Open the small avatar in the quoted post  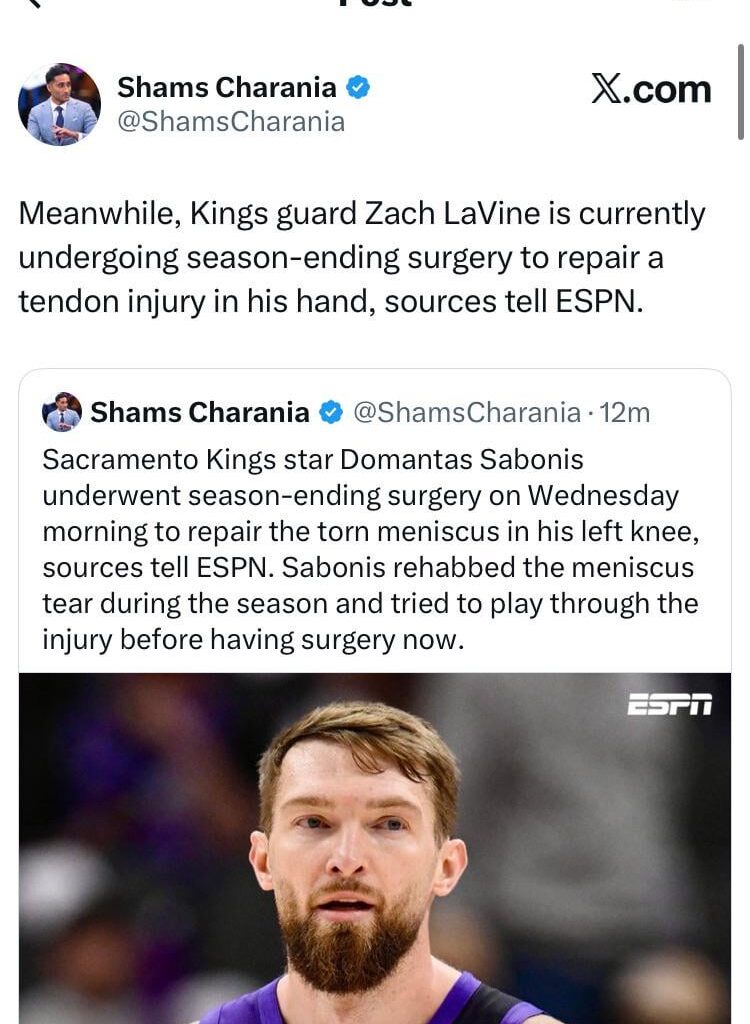tap(62, 412)
